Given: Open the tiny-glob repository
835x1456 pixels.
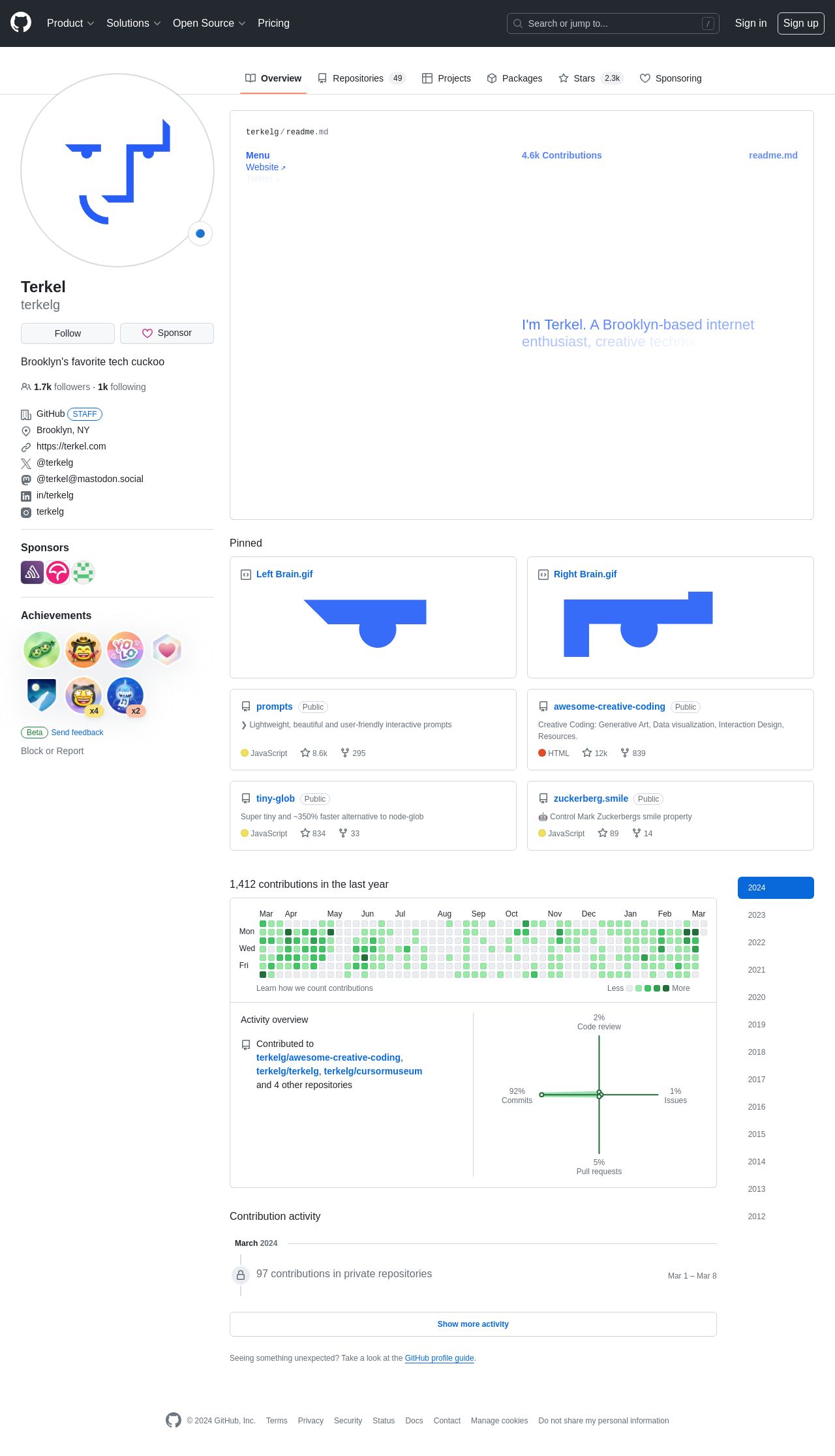Looking at the screenshot, I should pyautogui.click(x=275, y=798).
